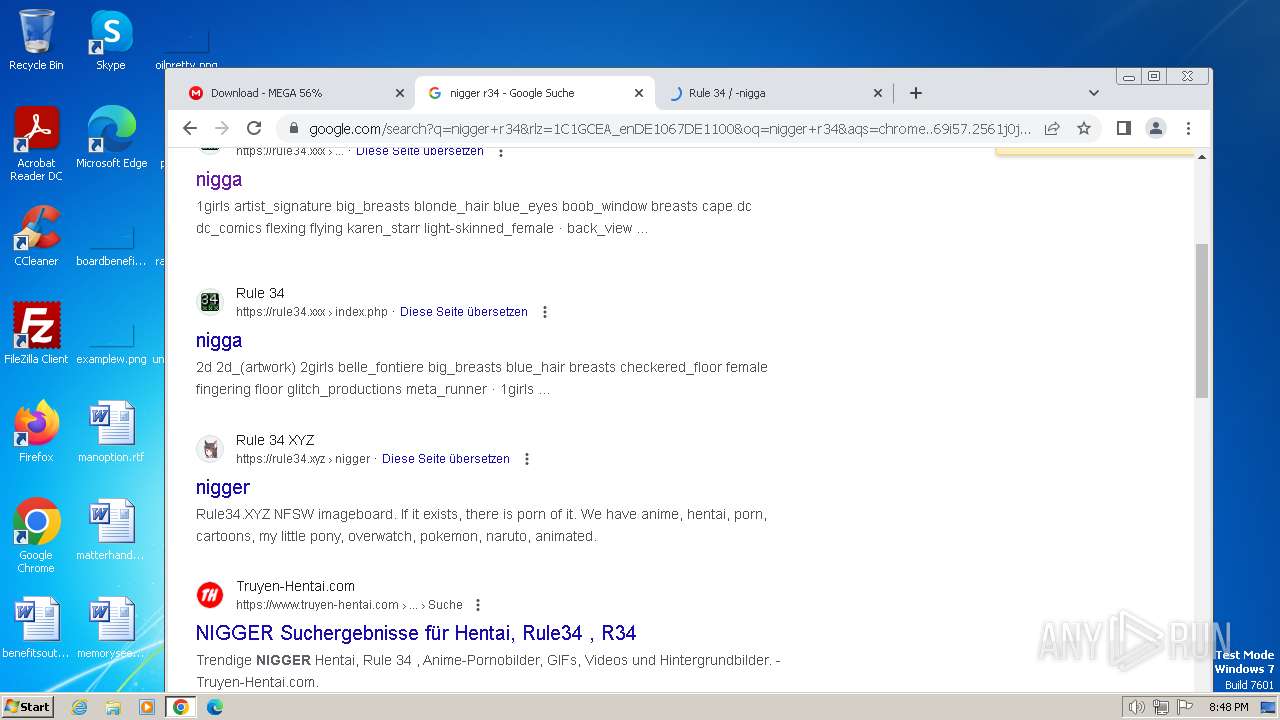Open the Action Center flag tray icon
Screen dimensions: 1280x720
pos(1185,707)
